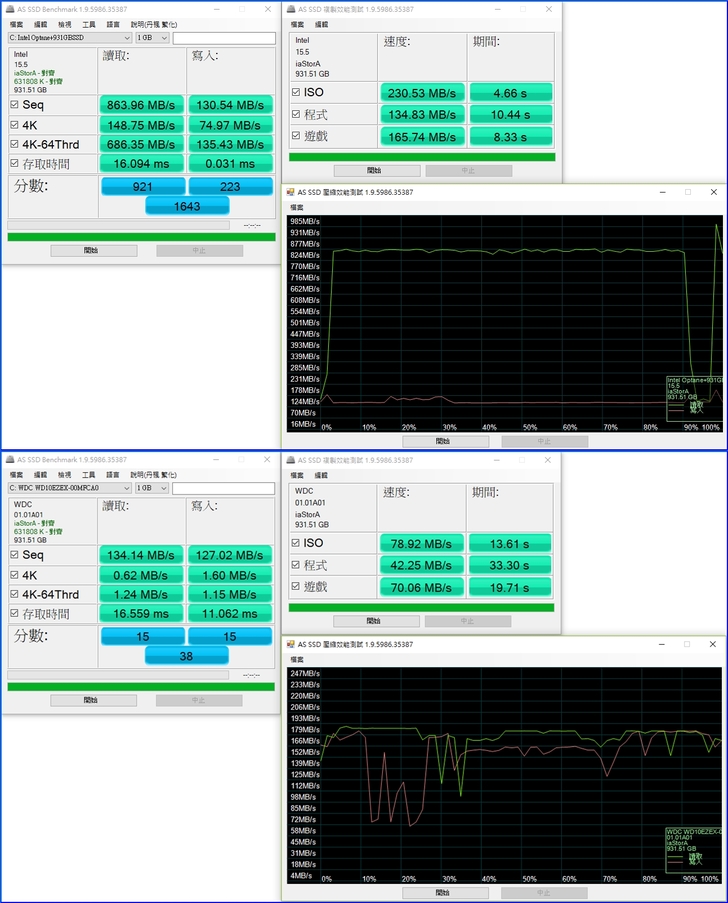Click the empty text field beside 1 GB in the Intel window
The image size is (728, 903).
pyautogui.click(x=223, y=39)
